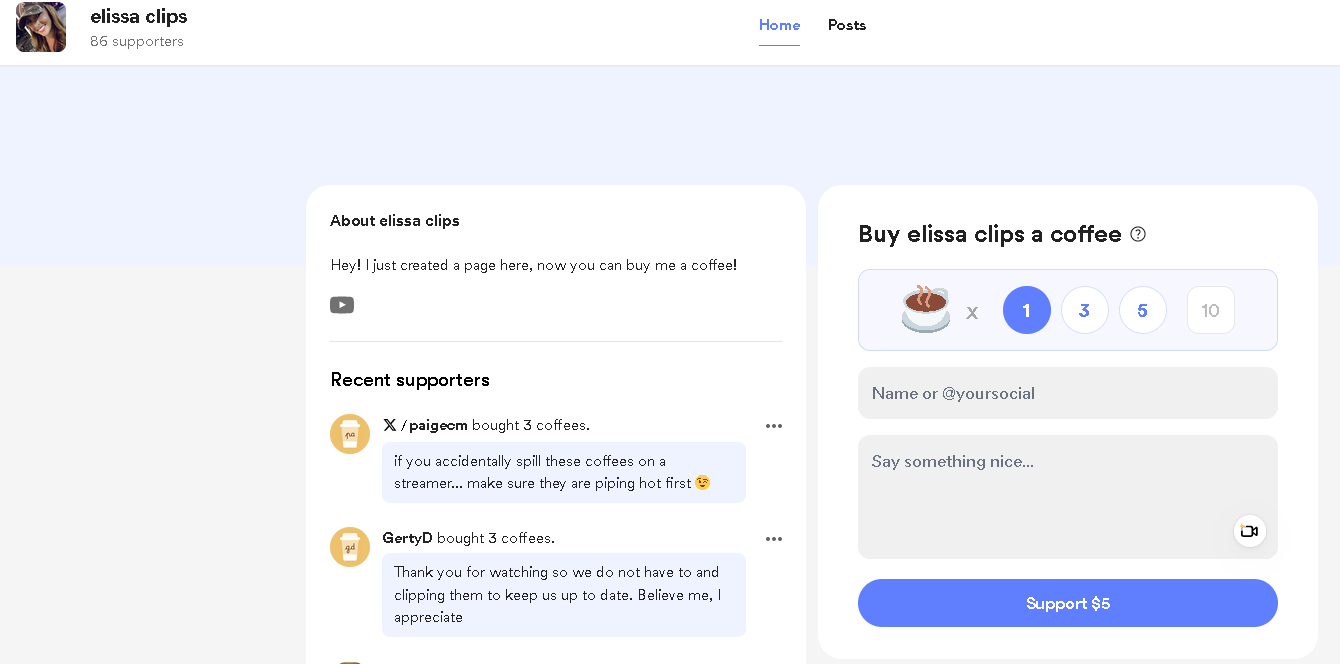Click the coffee cup emoji icon
This screenshot has width=1340, height=664.
[x=926, y=309]
